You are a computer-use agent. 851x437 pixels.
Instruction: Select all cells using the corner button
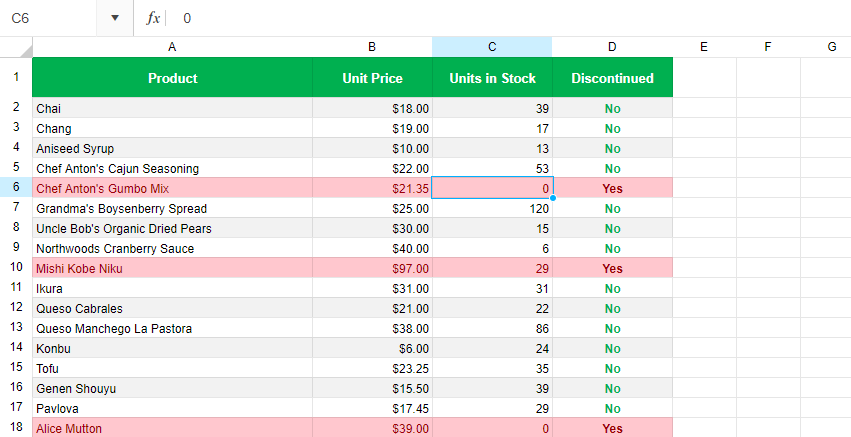[x=16, y=47]
